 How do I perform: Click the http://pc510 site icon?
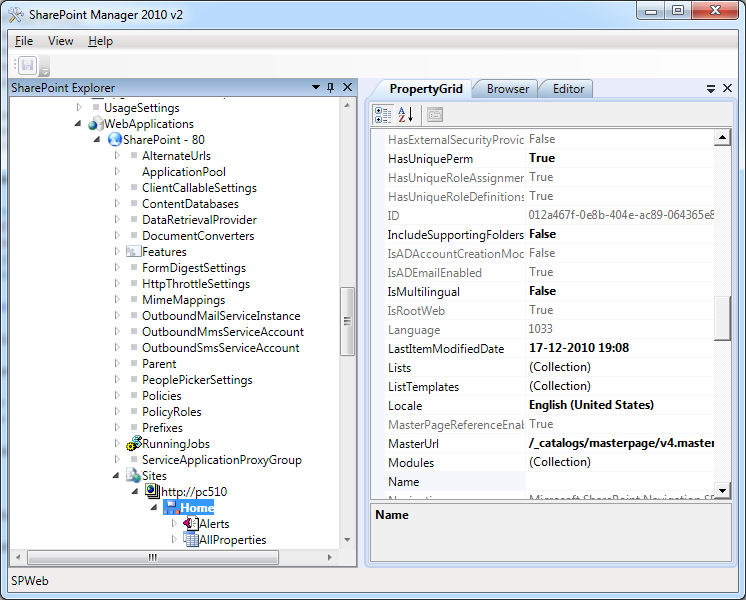152,491
